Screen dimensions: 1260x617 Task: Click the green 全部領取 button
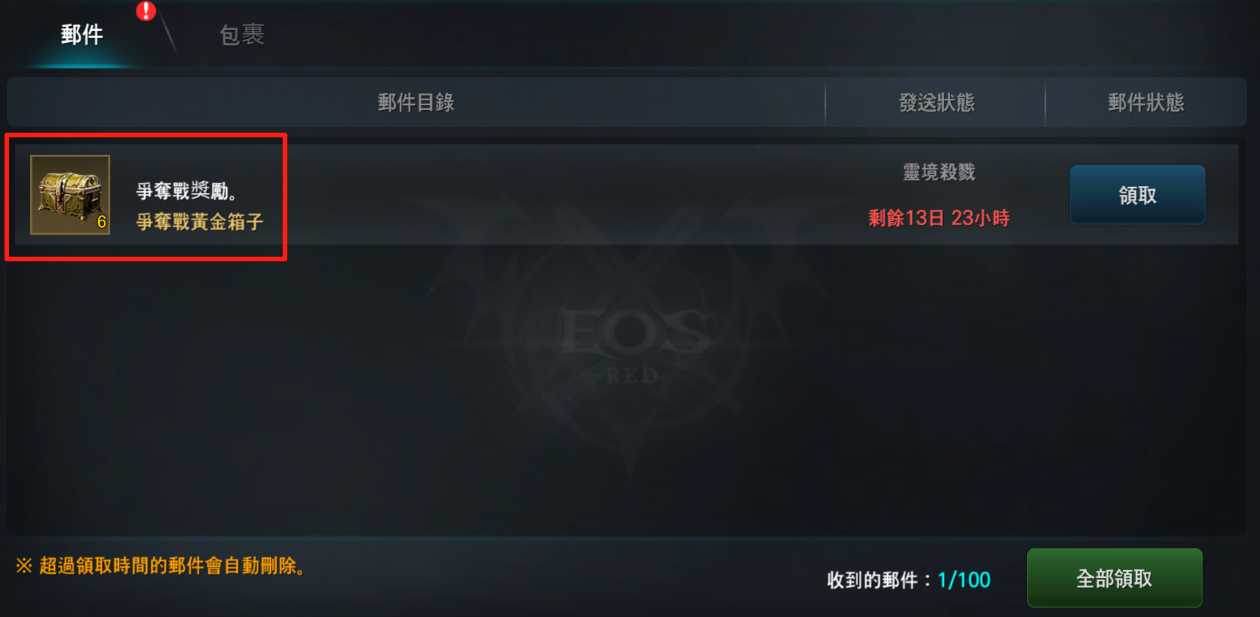(1114, 578)
